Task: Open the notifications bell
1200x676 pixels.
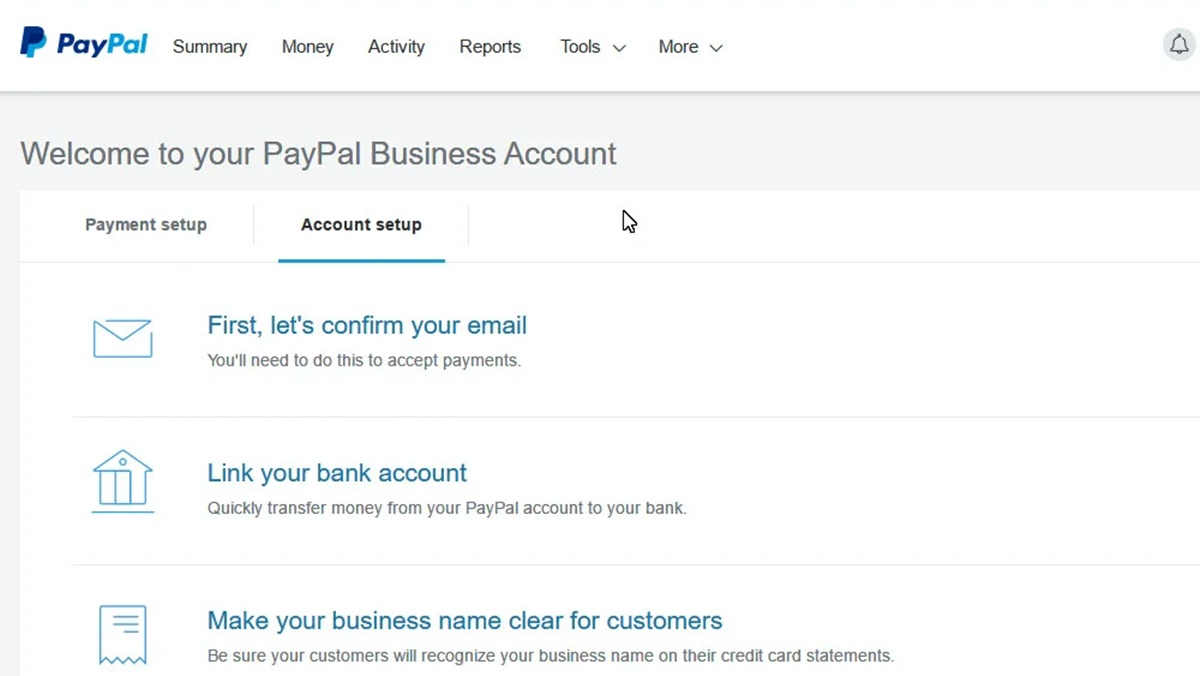Action: pos(1180,45)
